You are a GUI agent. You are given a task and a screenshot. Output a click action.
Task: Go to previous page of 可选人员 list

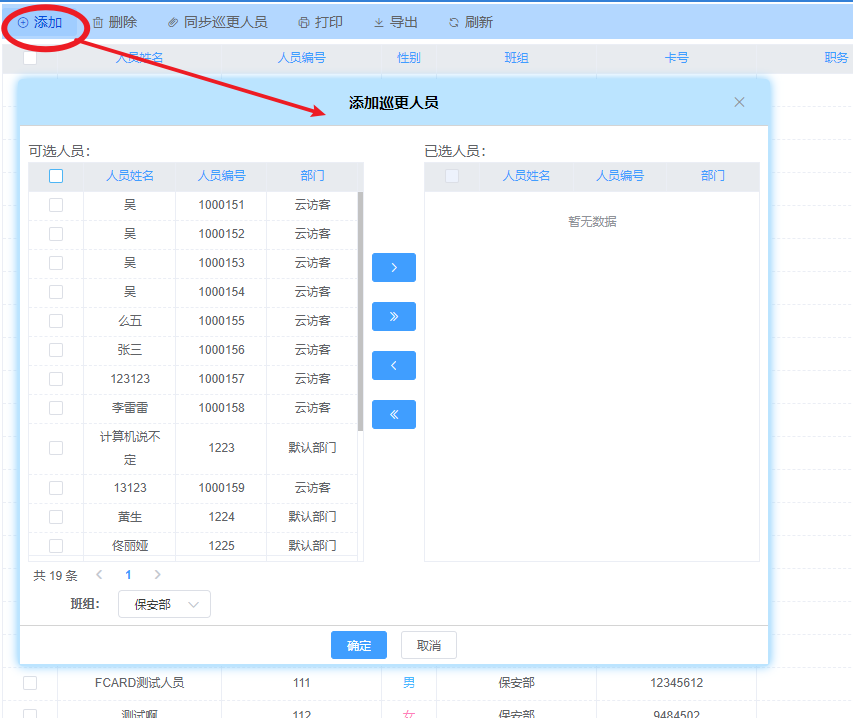tap(99, 575)
